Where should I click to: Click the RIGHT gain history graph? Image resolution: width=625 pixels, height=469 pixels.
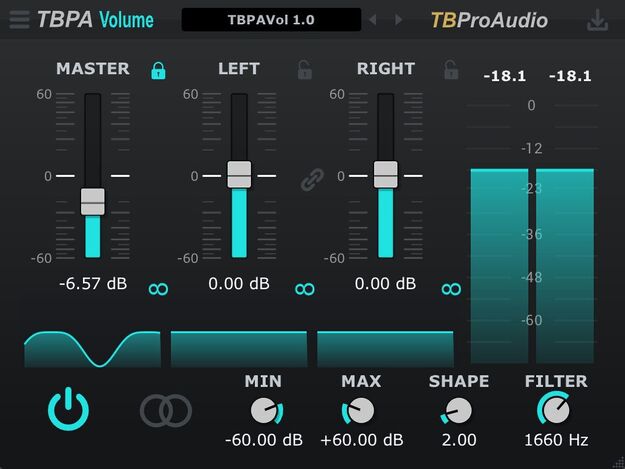click(385, 349)
